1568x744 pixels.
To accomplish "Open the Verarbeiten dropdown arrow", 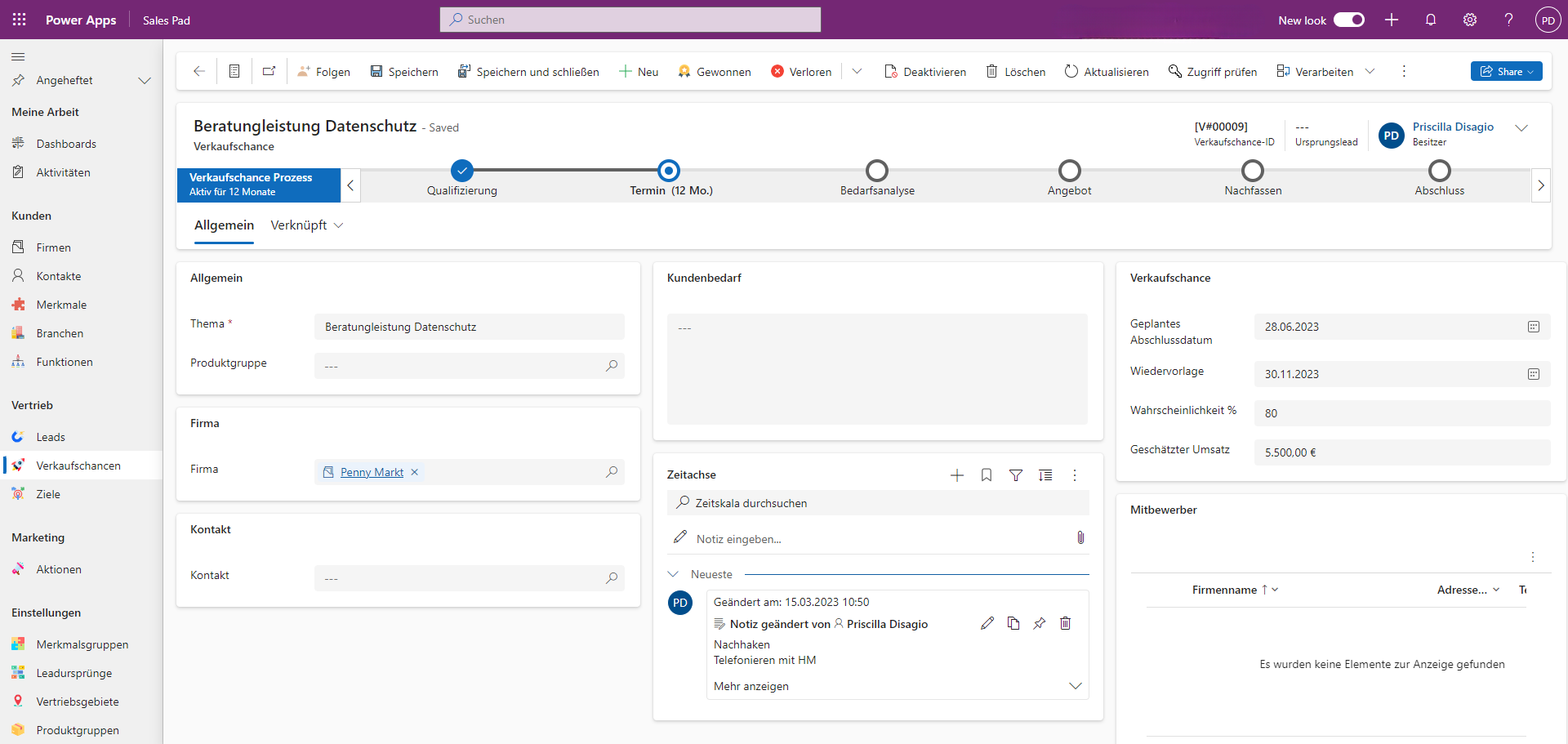I will point(1370,71).
